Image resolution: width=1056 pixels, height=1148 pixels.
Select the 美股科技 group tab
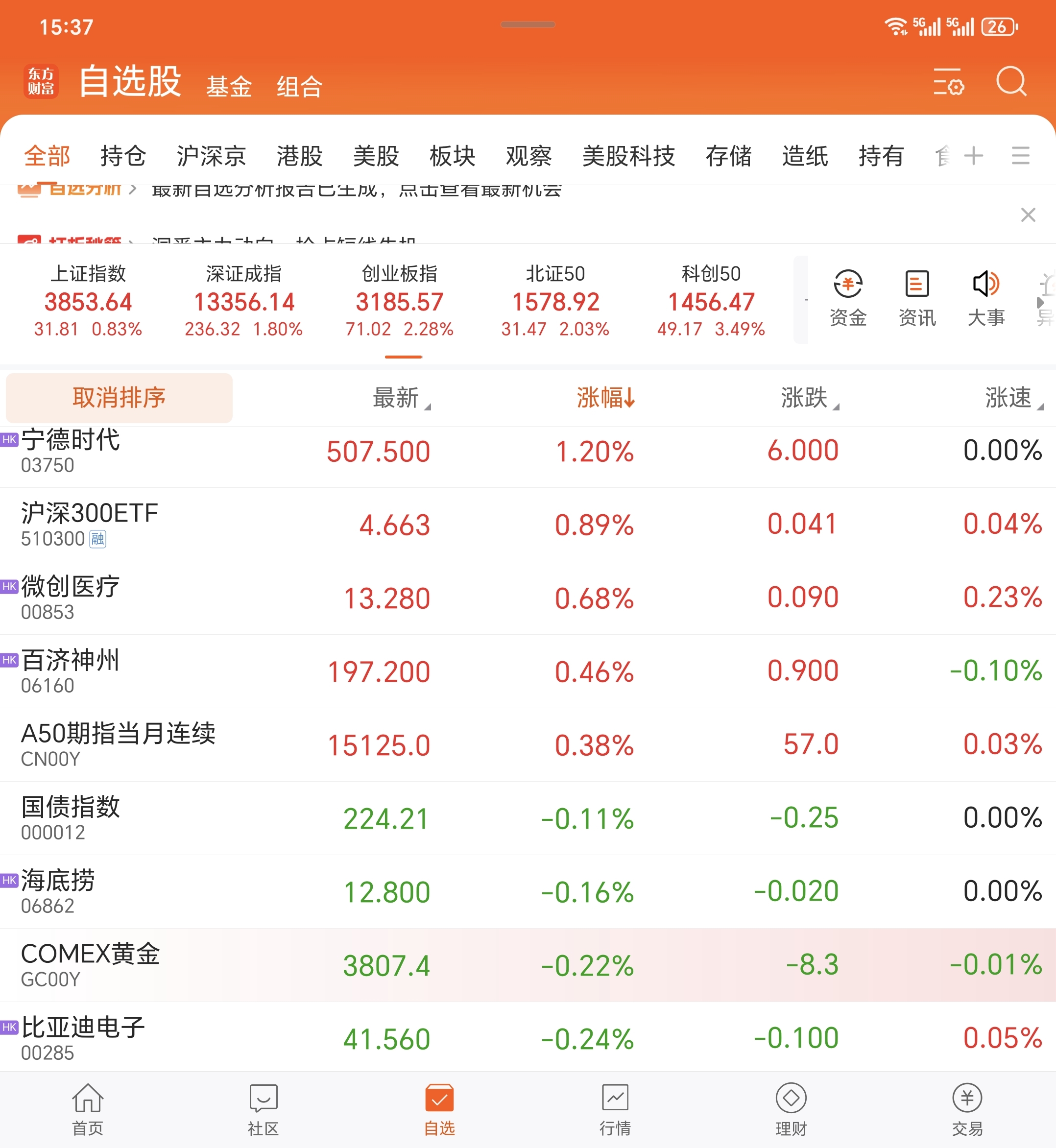point(628,155)
